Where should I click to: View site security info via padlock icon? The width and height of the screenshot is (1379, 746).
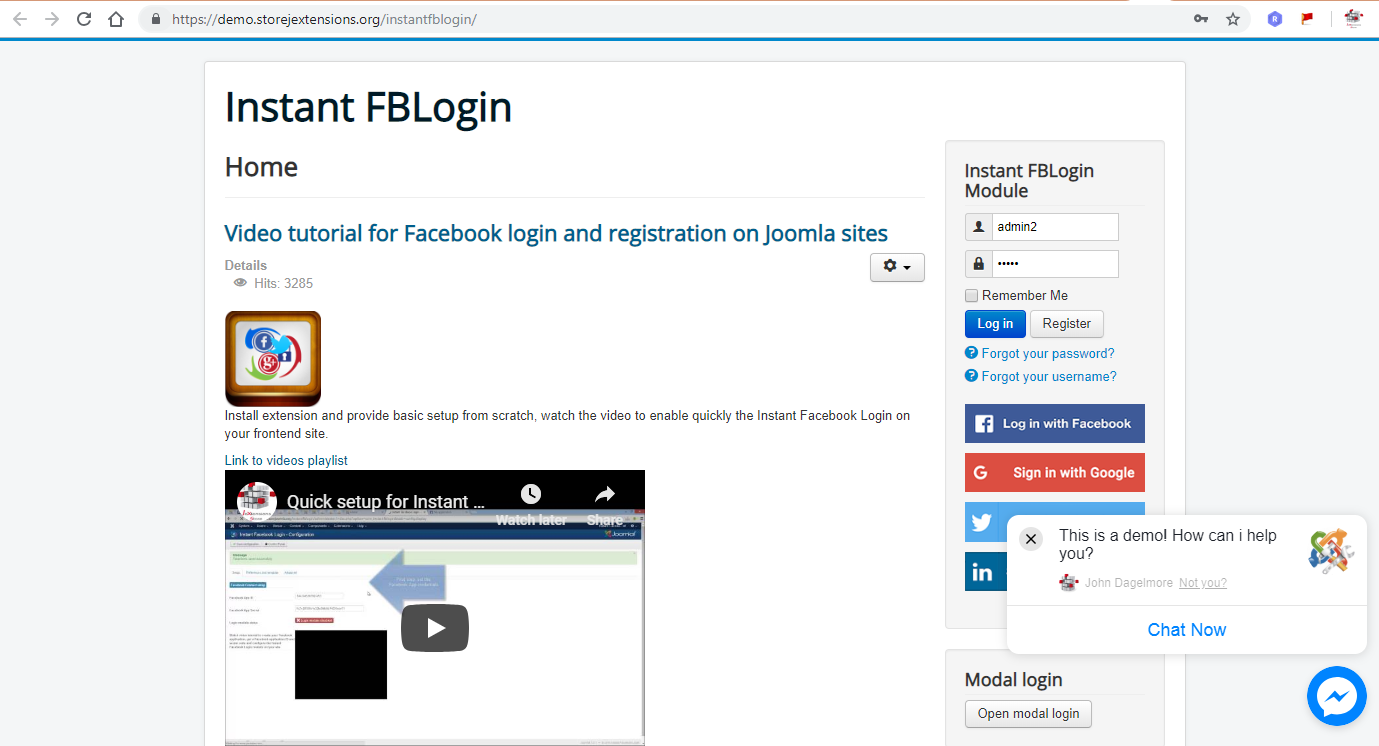(155, 19)
